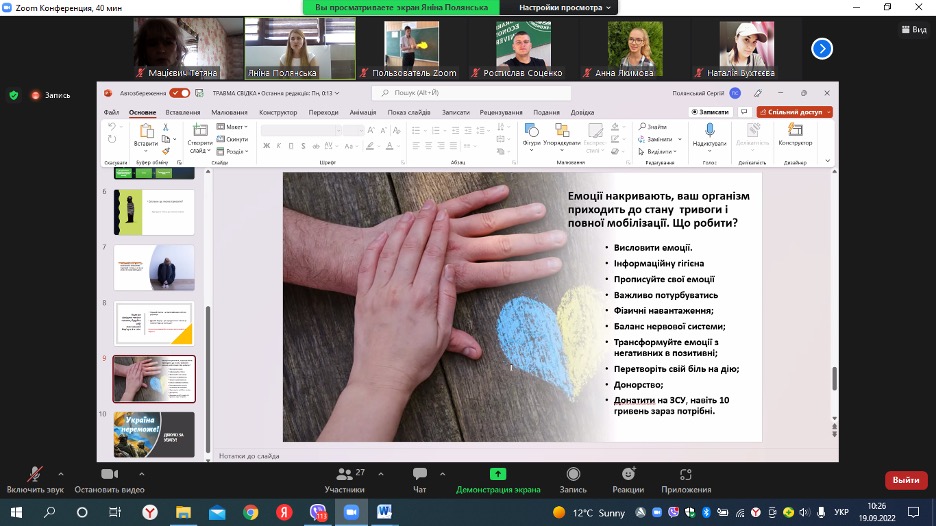Click the Redo arrow icon

112,139
